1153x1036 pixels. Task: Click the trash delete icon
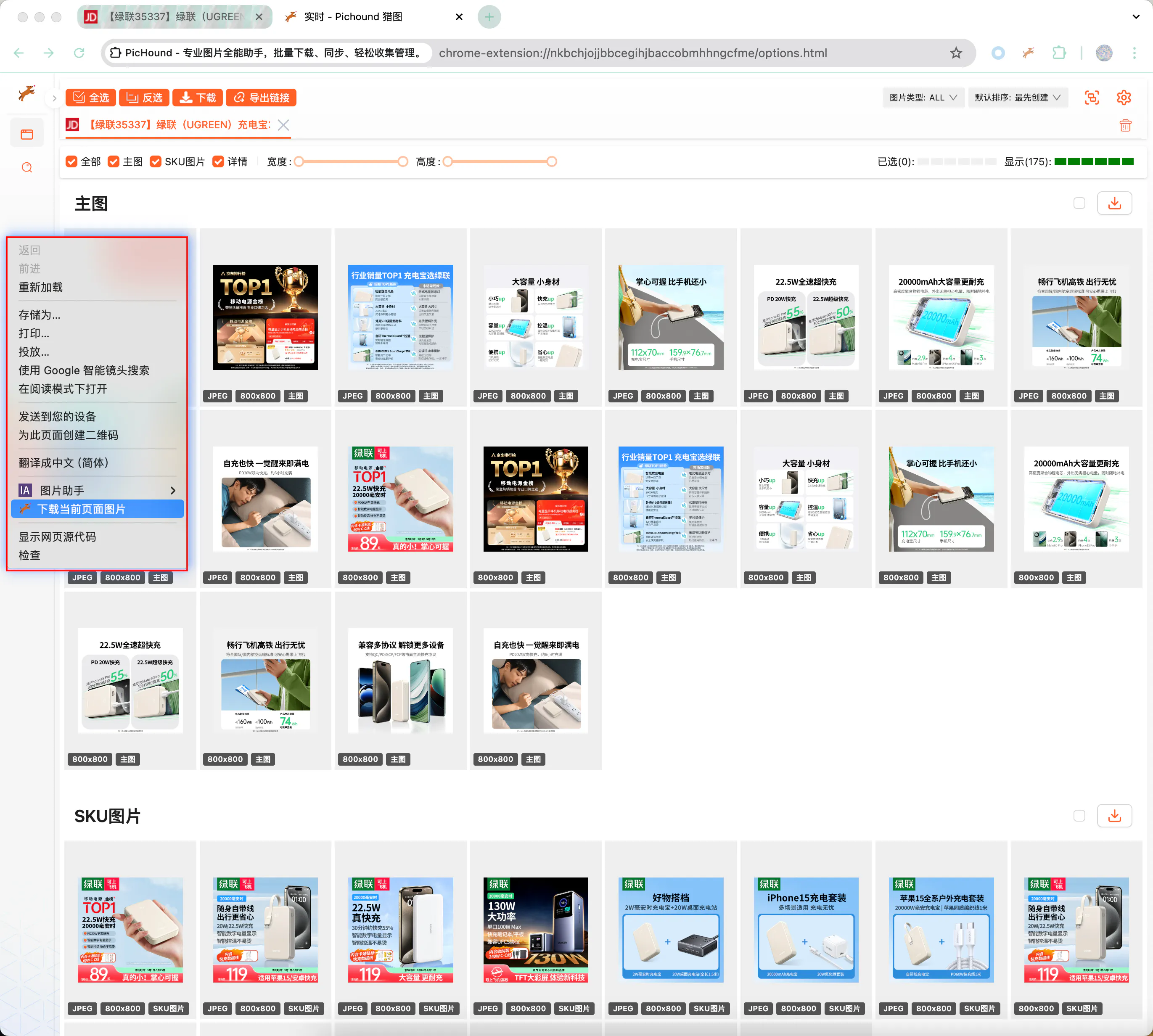tap(1125, 125)
